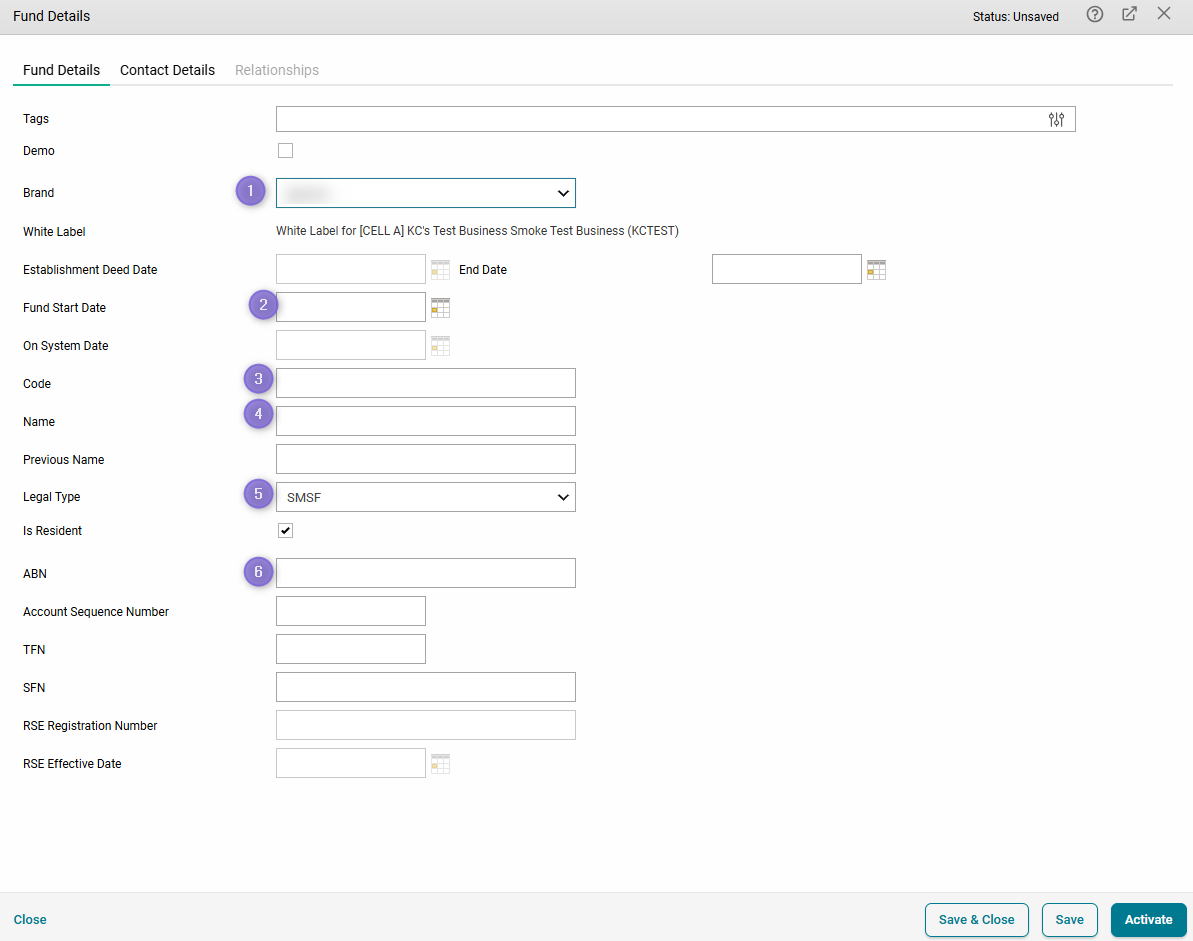Click the White Label for KCTEST text
Image resolution: width=1193 pixels, height=941 pixels.
pyautogui.click(x=477, y=230)
